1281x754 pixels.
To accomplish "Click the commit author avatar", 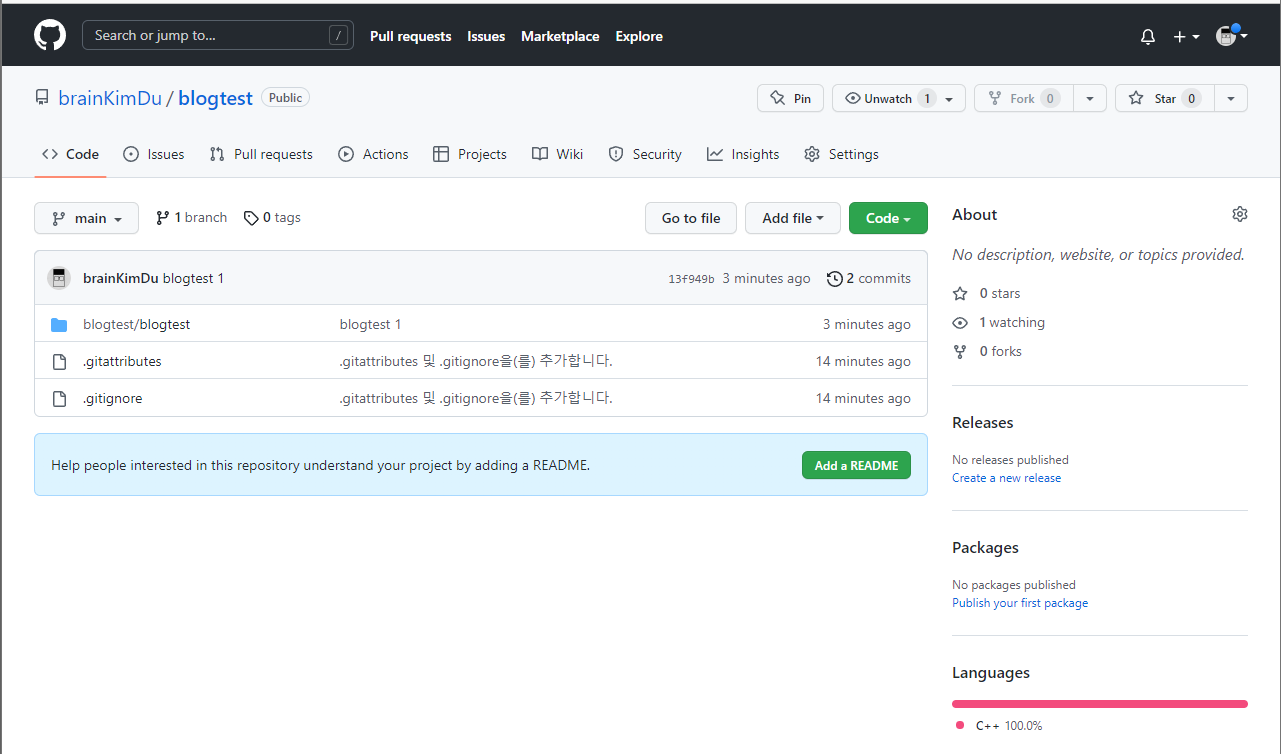I will pos(59,278).
